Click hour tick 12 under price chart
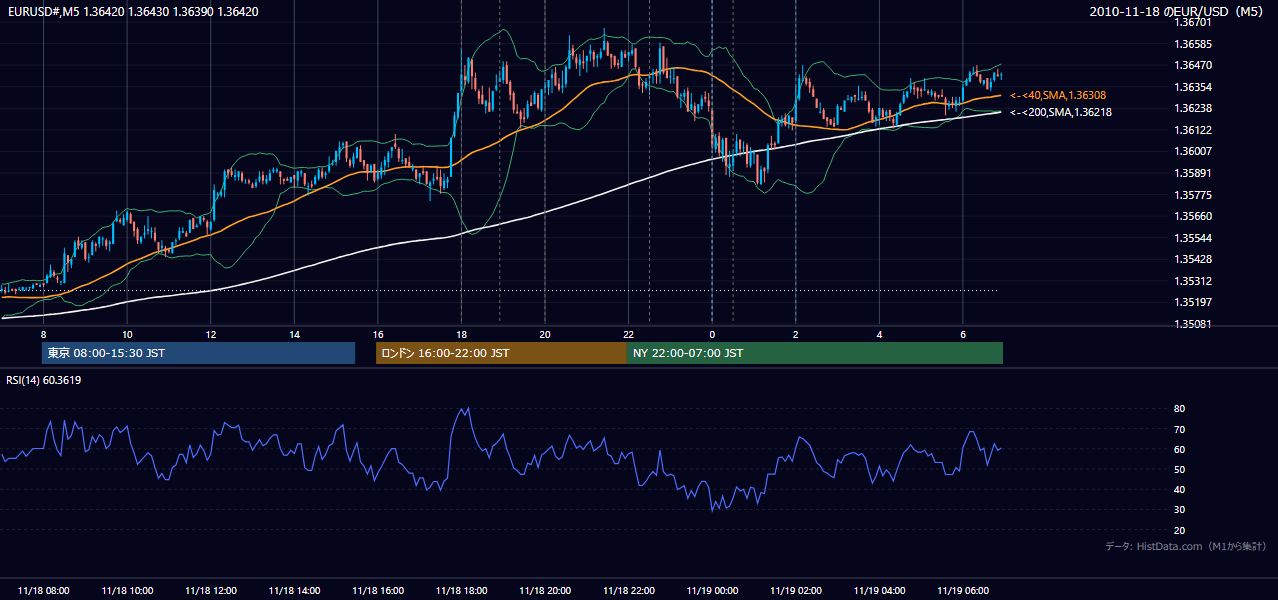The height and width of the screenshot is (600, 1278). click(210, 334)
